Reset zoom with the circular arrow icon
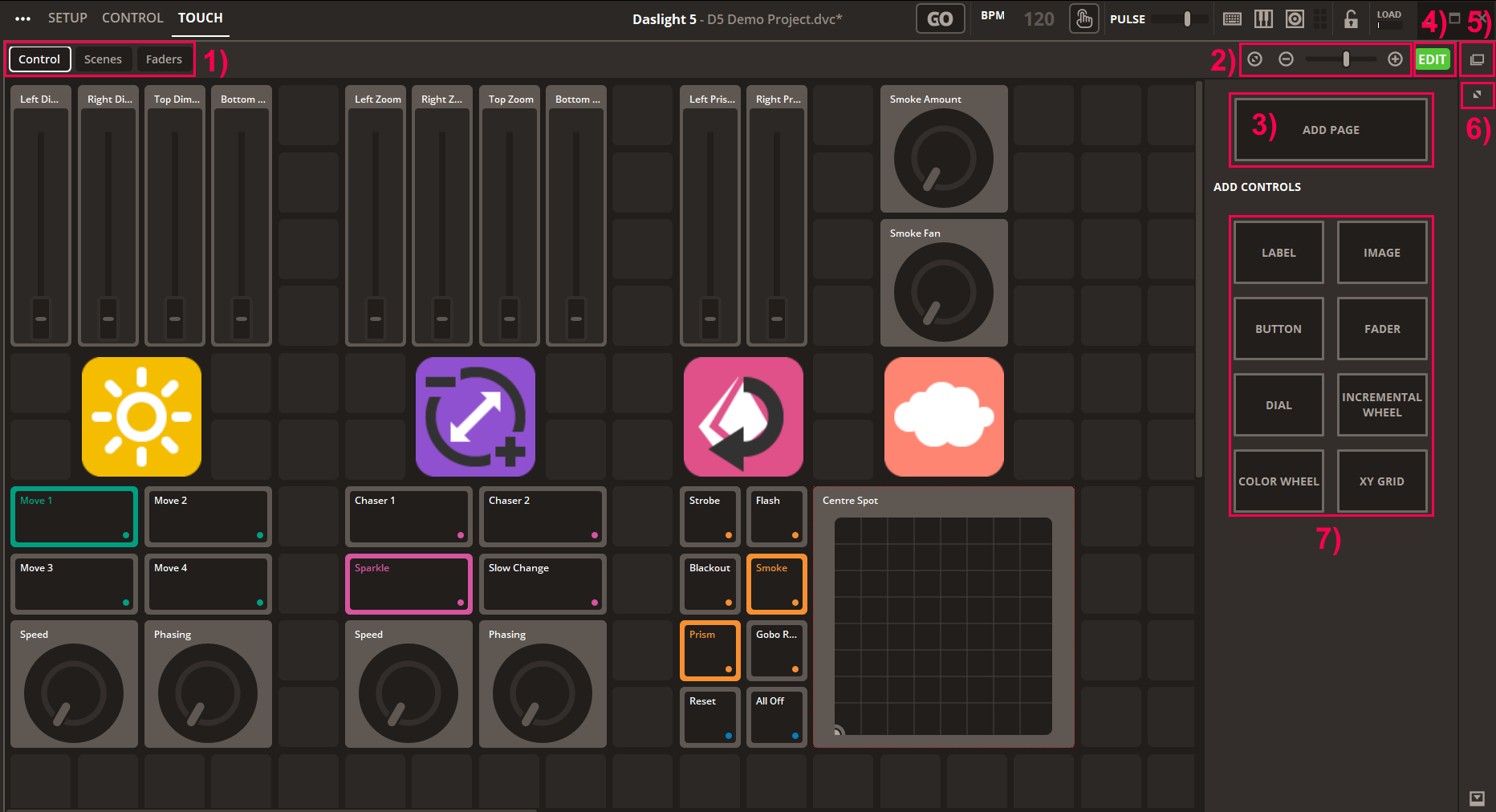Screen dimensions: 1496x812 (1255, 59)
